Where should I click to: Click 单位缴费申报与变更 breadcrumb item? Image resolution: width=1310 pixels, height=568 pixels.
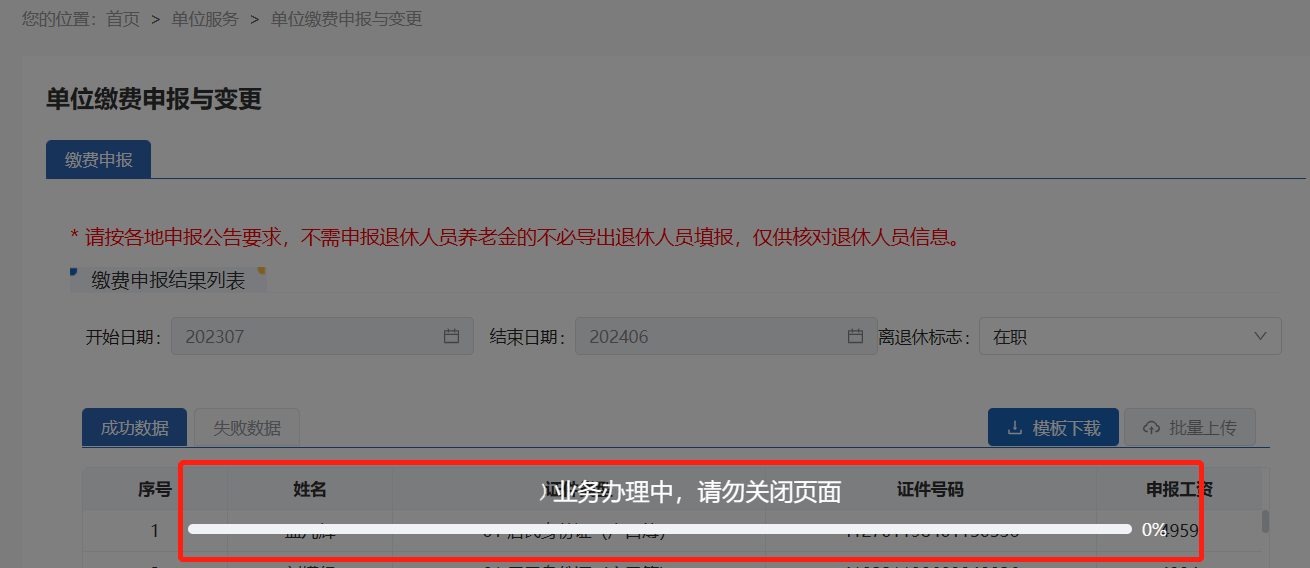click(346, 19)
